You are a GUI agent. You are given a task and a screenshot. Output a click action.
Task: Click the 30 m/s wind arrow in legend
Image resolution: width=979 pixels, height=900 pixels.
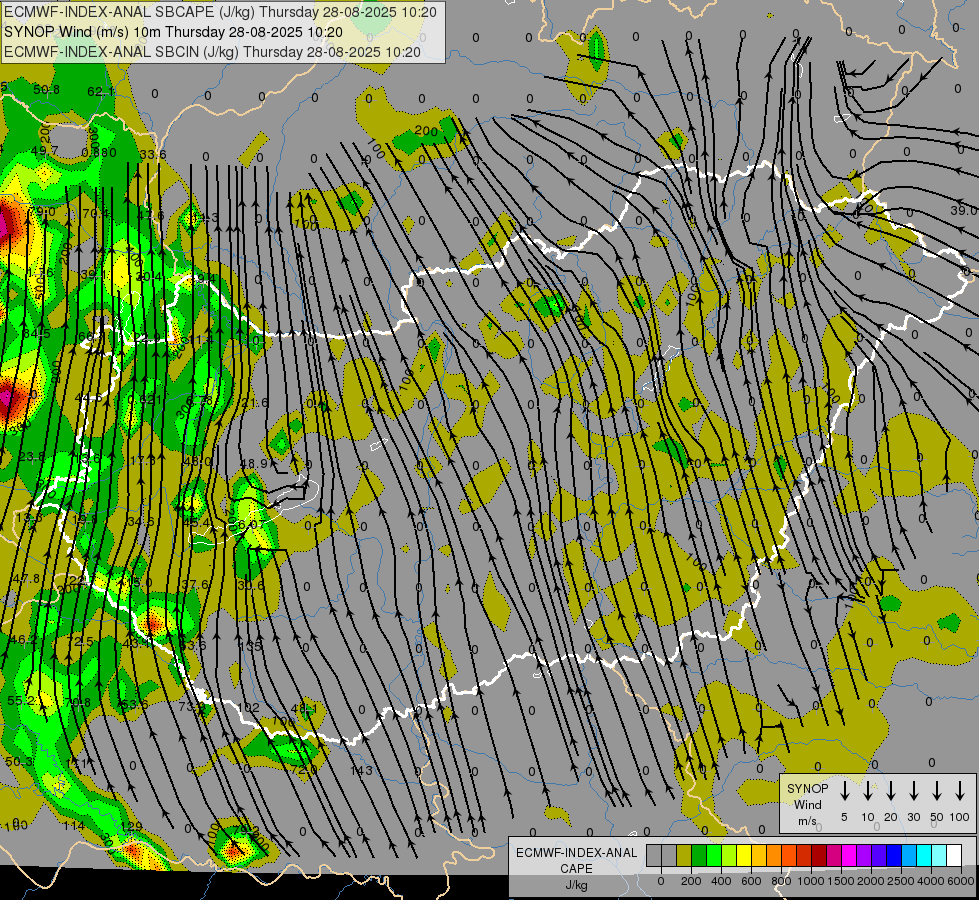pyautogui.click(x=913, y=791)
